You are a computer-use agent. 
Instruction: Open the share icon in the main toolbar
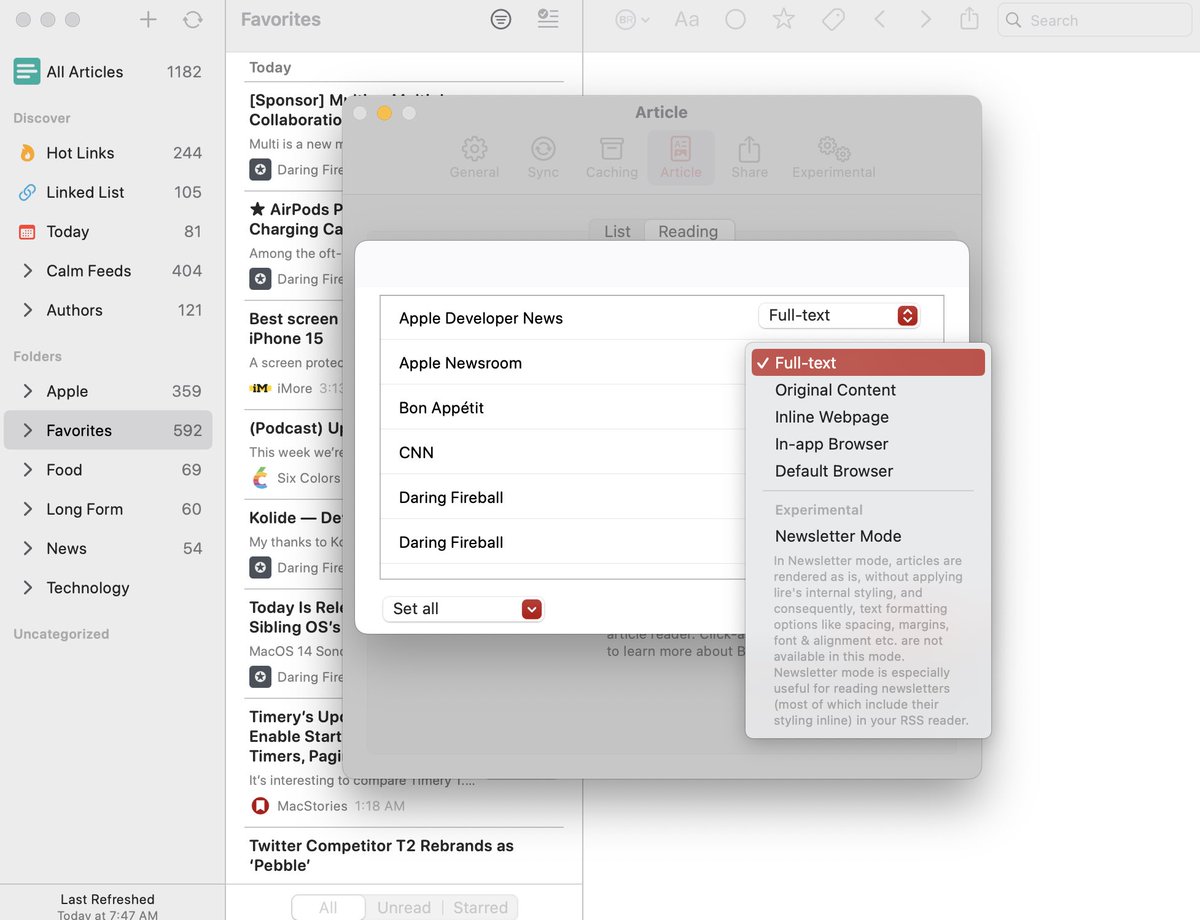[969, 19]
